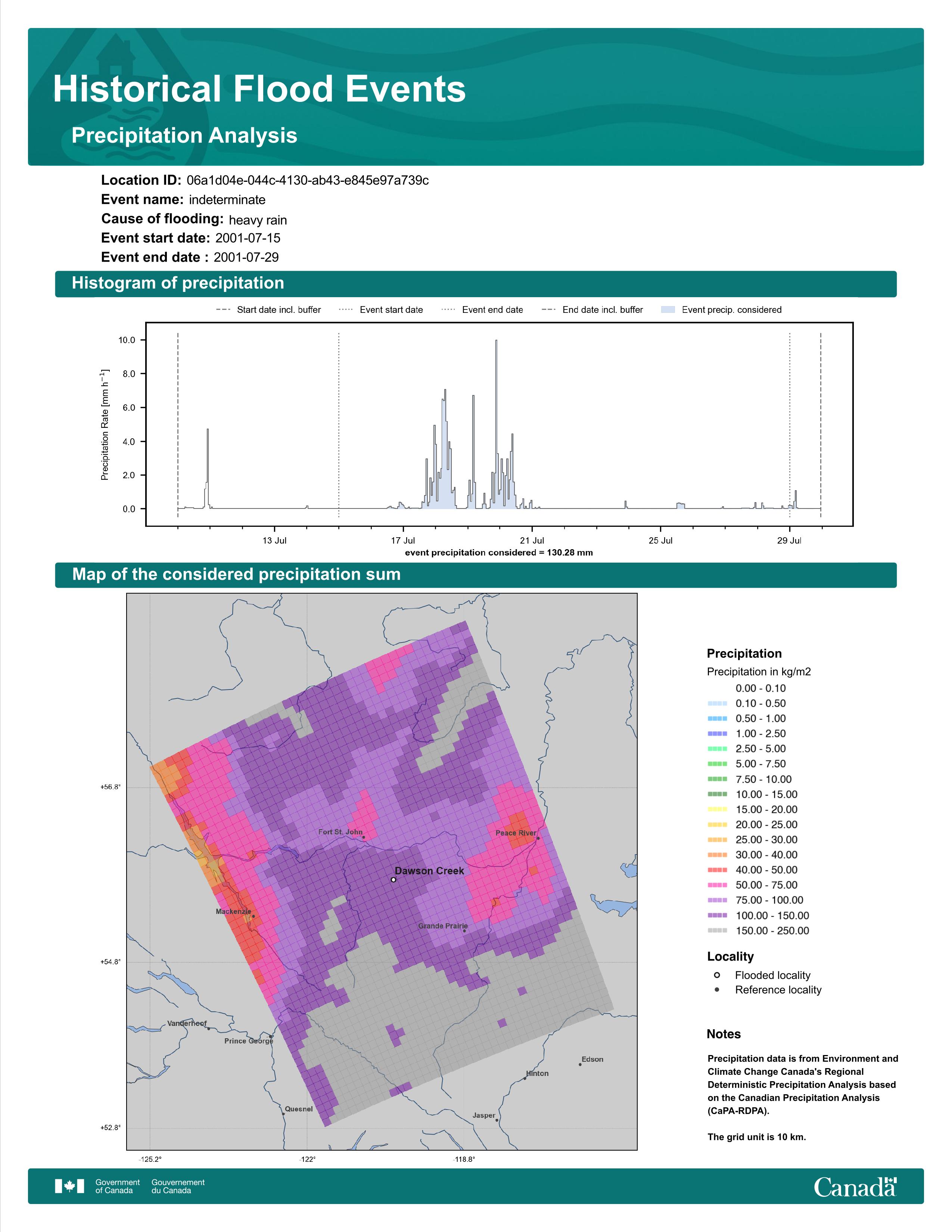Click the Fort St. John map dot
The width and height of the screenshot is (952, 1232).
(x=363, y=837)
